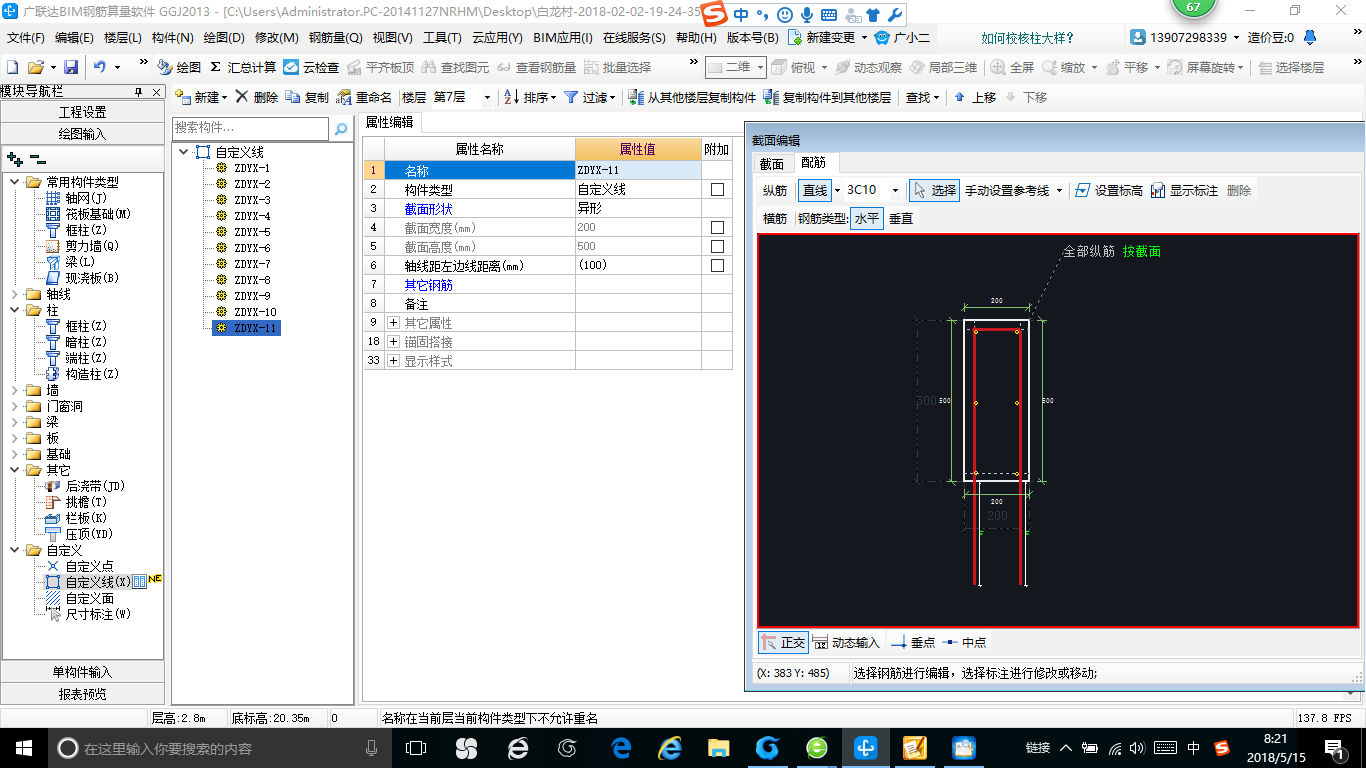Select 垂直 rebar type
This screenshot has width=1366, height=768.
click(x=901, y=218)
